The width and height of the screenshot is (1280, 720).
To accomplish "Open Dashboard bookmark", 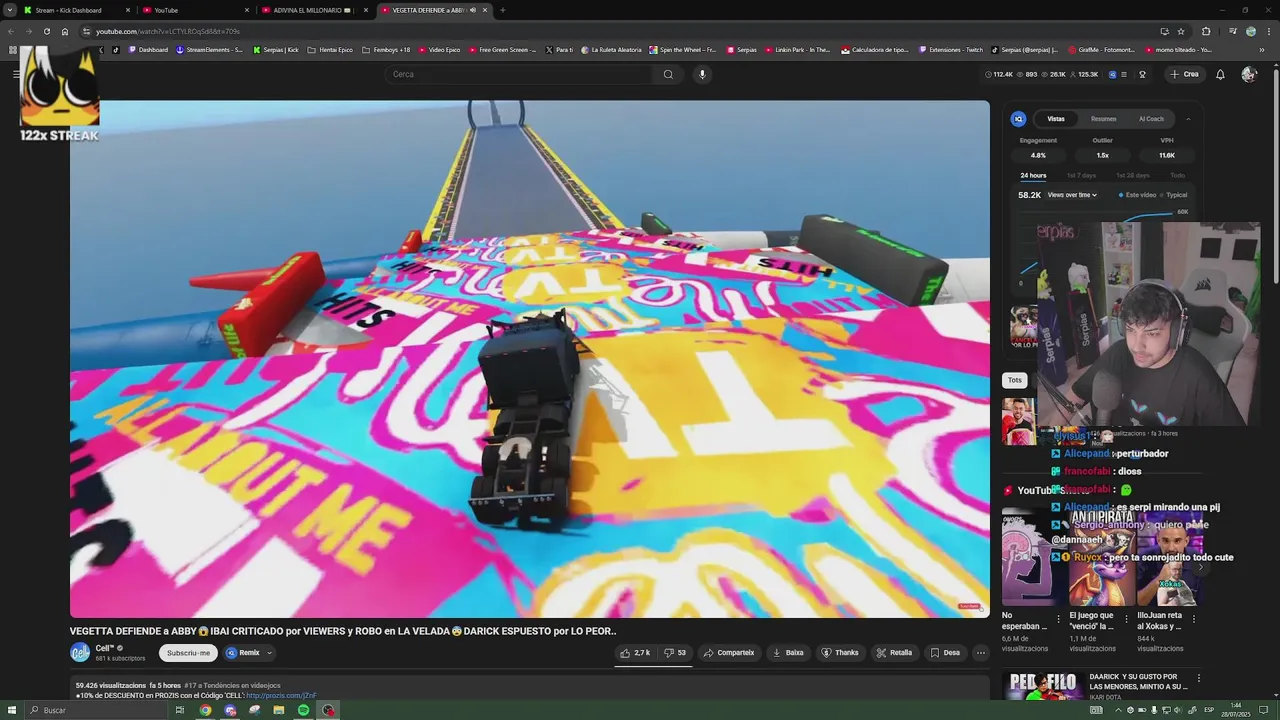I will click(148, 49).
